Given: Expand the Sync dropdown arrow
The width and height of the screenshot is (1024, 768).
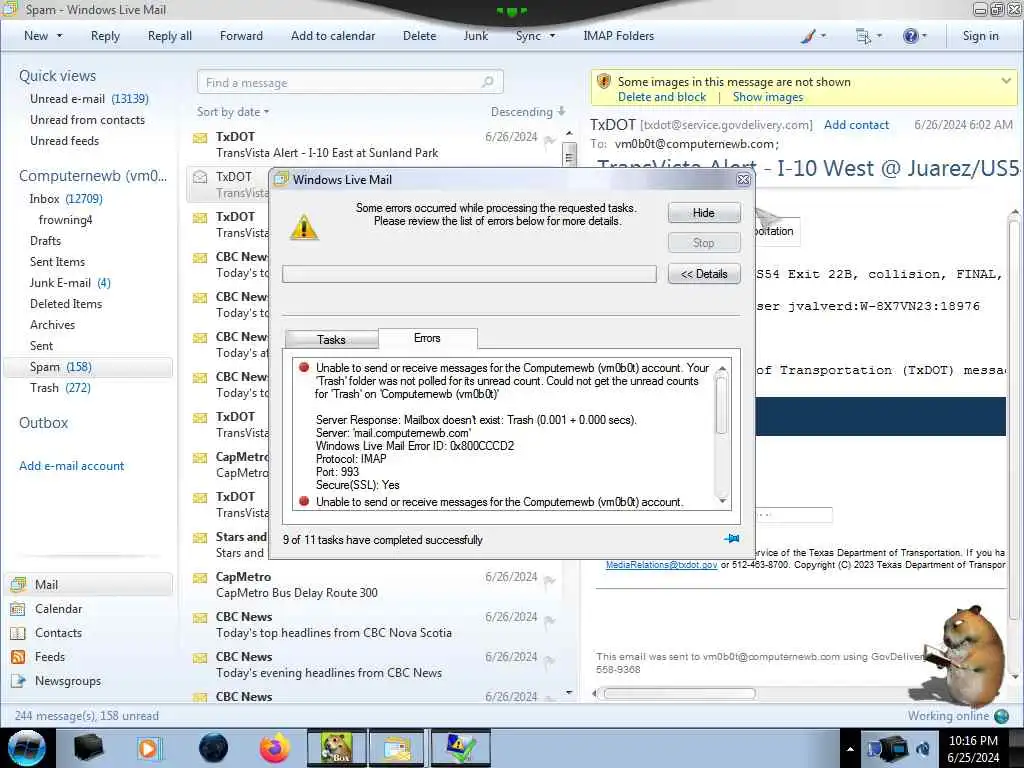Looking at the screenshot, I should (x=552, y=36).
